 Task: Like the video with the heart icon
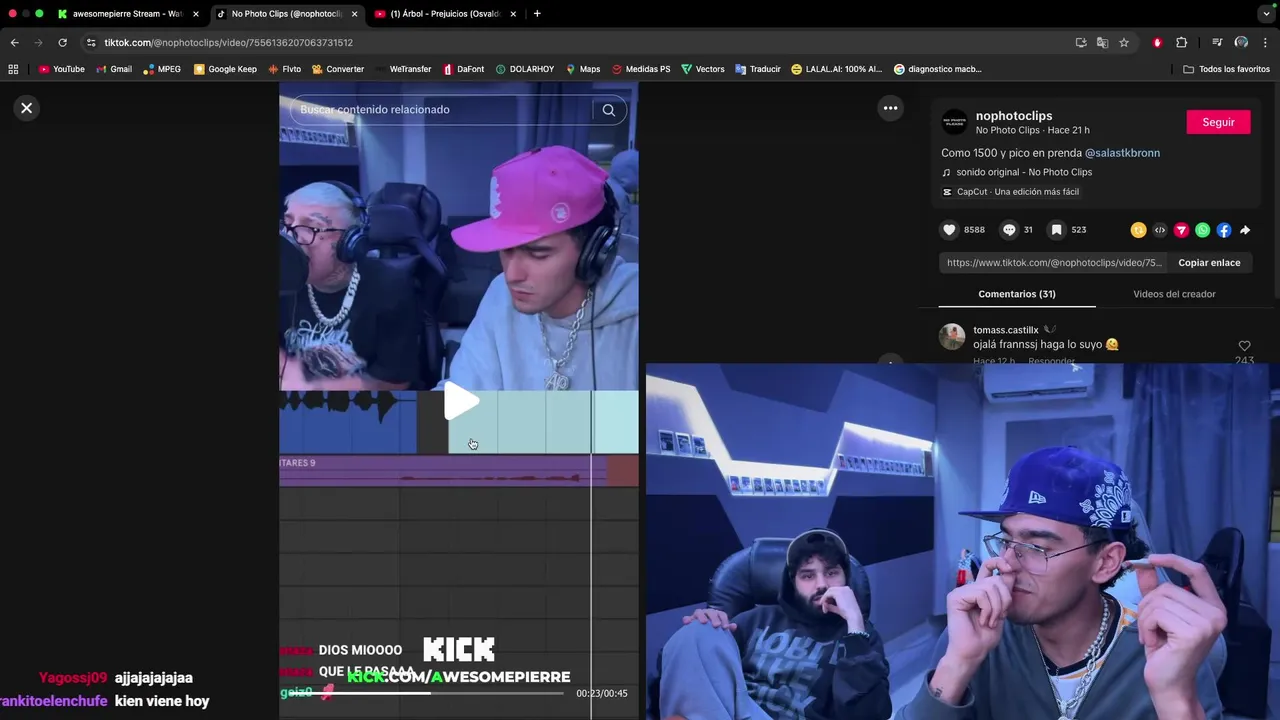click(x=949, y=230)
